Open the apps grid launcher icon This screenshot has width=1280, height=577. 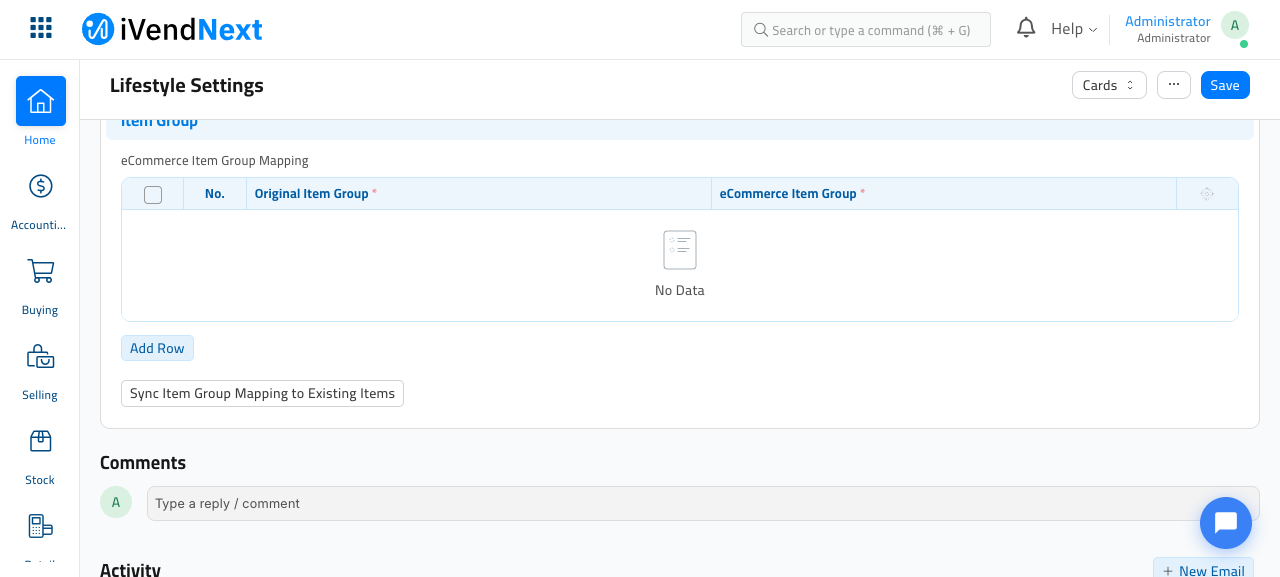pyautogui.click(x=41, y=28)
